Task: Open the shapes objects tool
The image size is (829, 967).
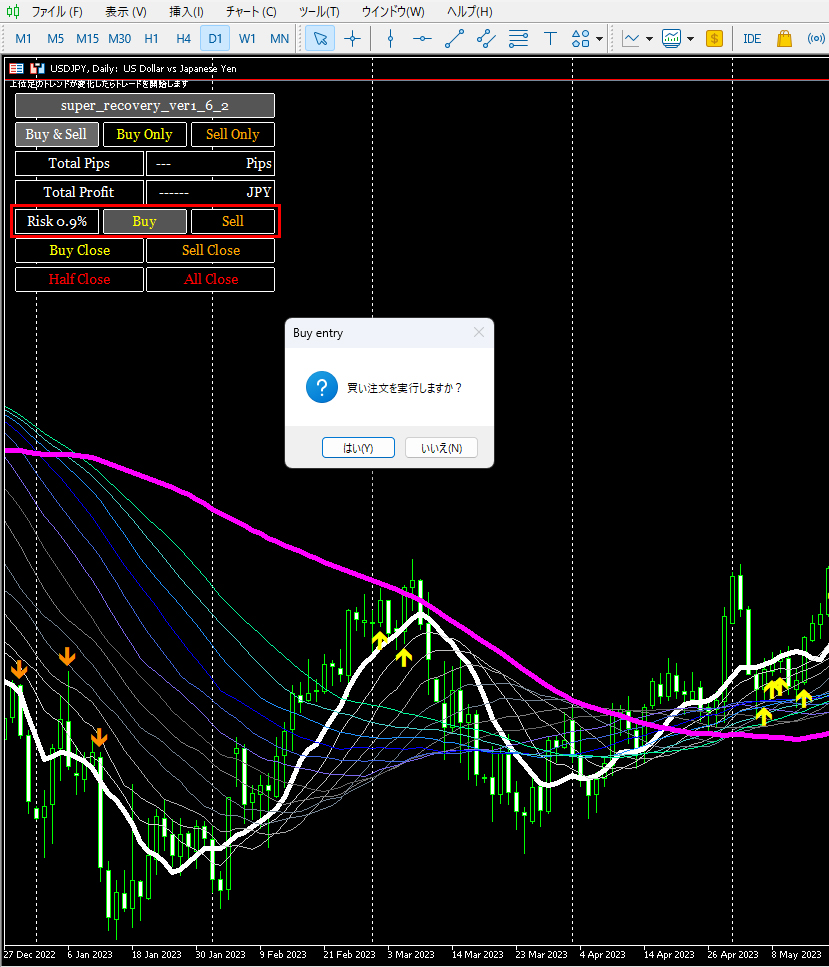Action: [x=580, y=39]
